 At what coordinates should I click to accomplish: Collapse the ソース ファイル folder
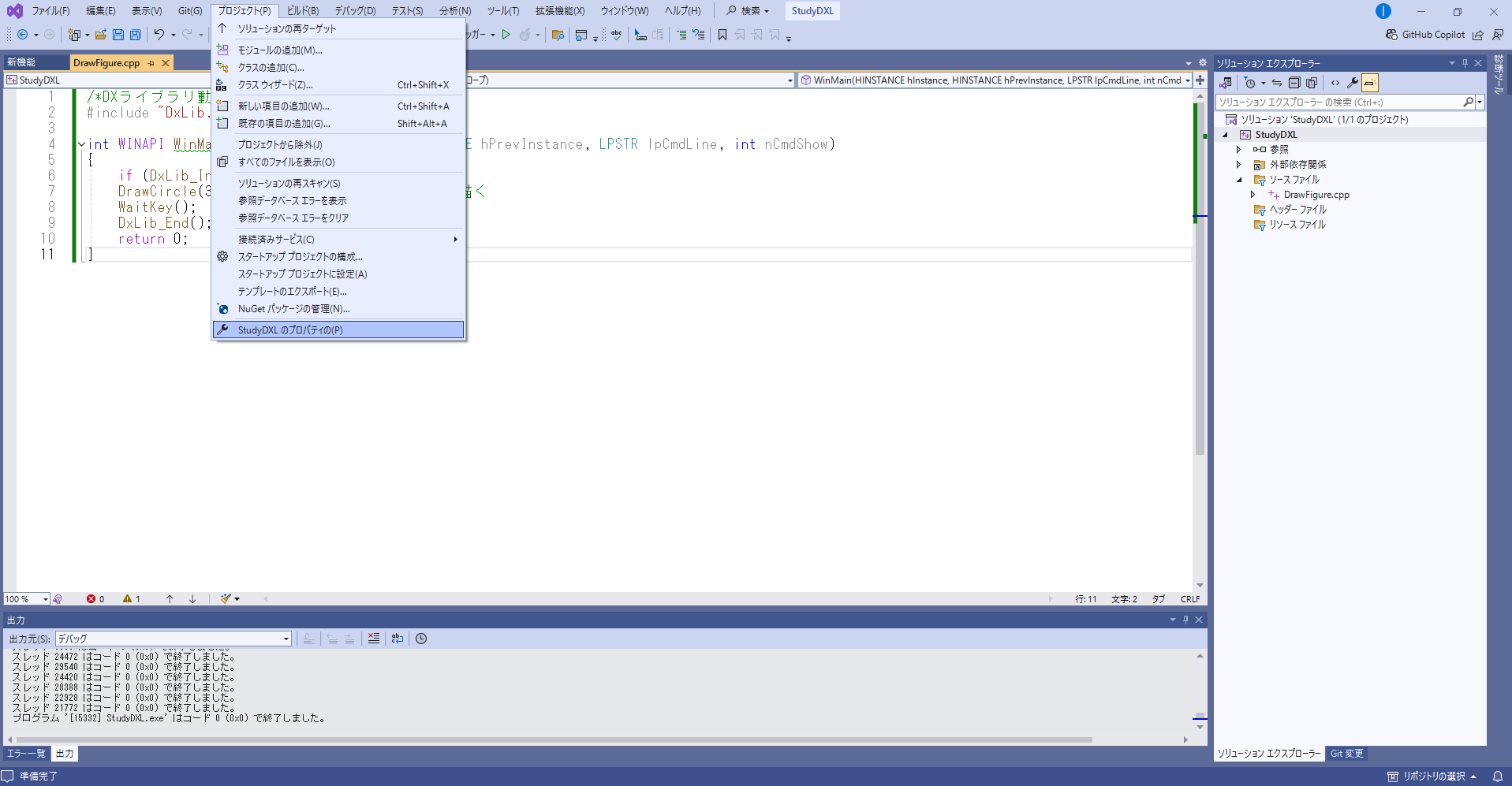[1238, 180]
